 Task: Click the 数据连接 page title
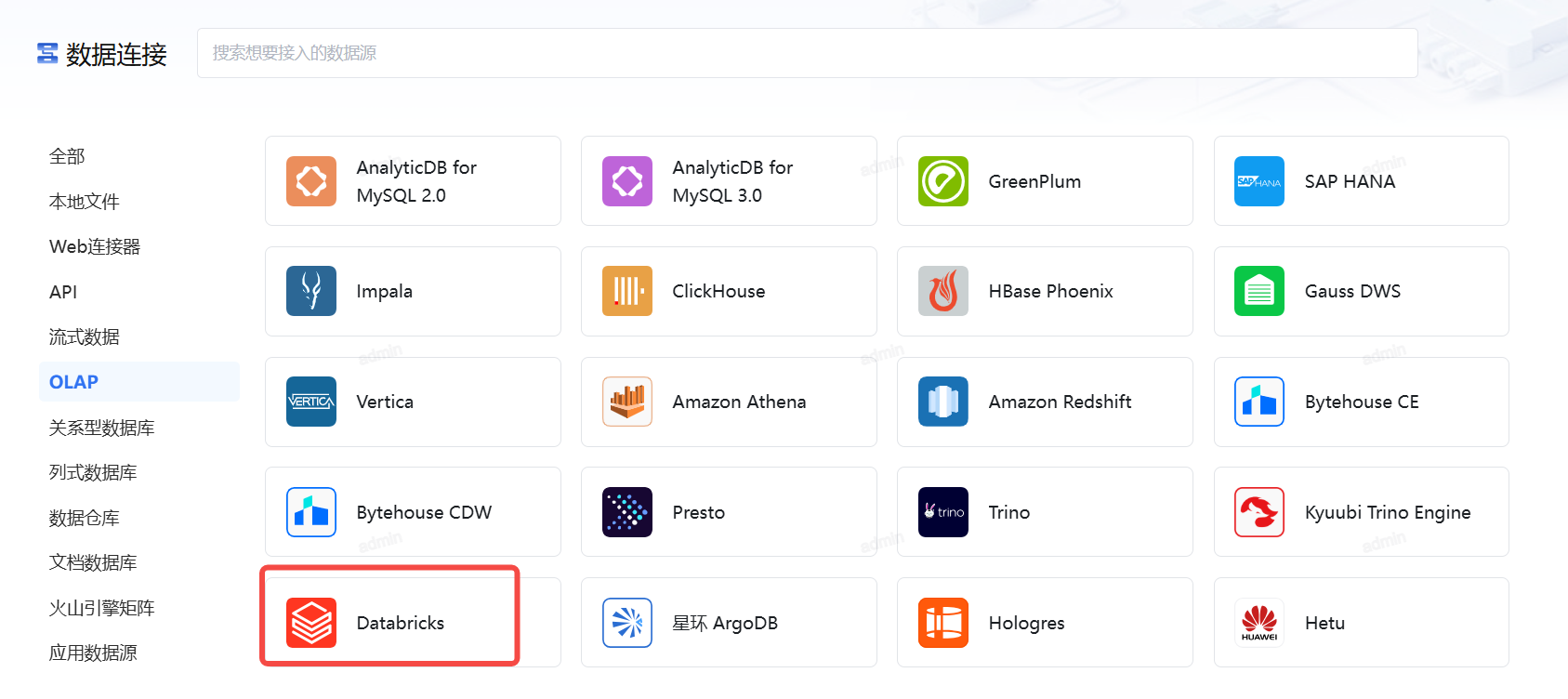pos(116,54)
